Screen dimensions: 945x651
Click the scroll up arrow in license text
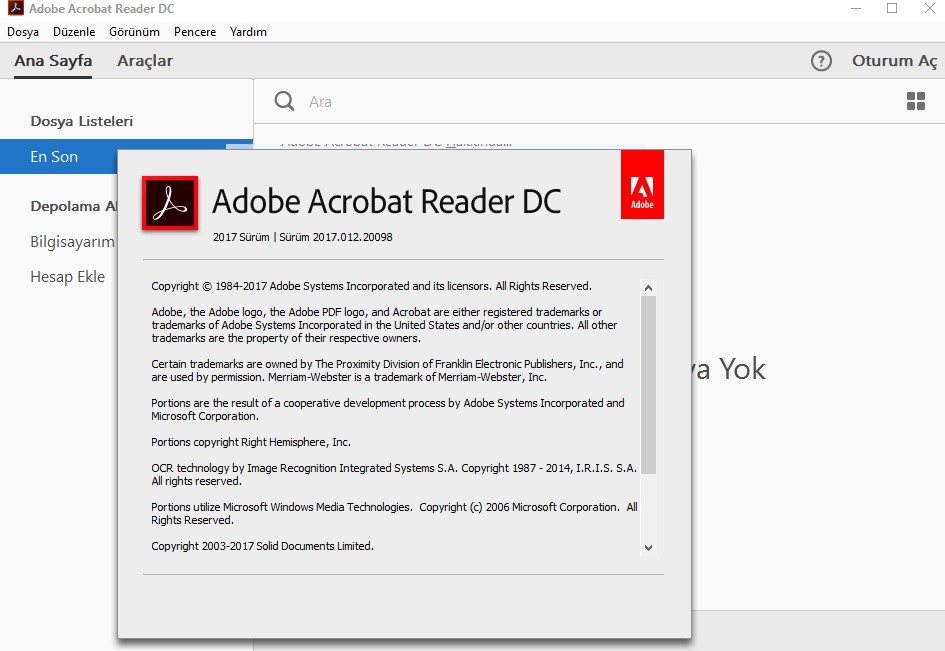[x=648, y=288]
